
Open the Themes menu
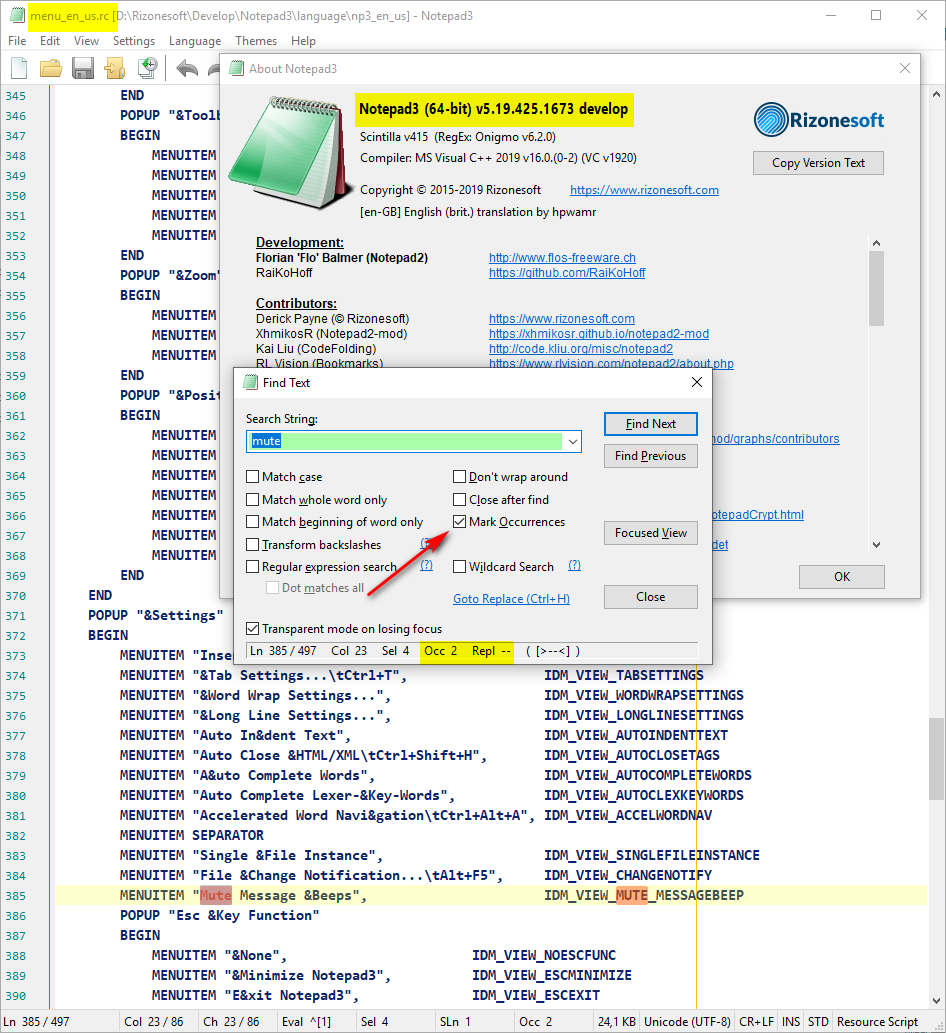click(256, 41)
